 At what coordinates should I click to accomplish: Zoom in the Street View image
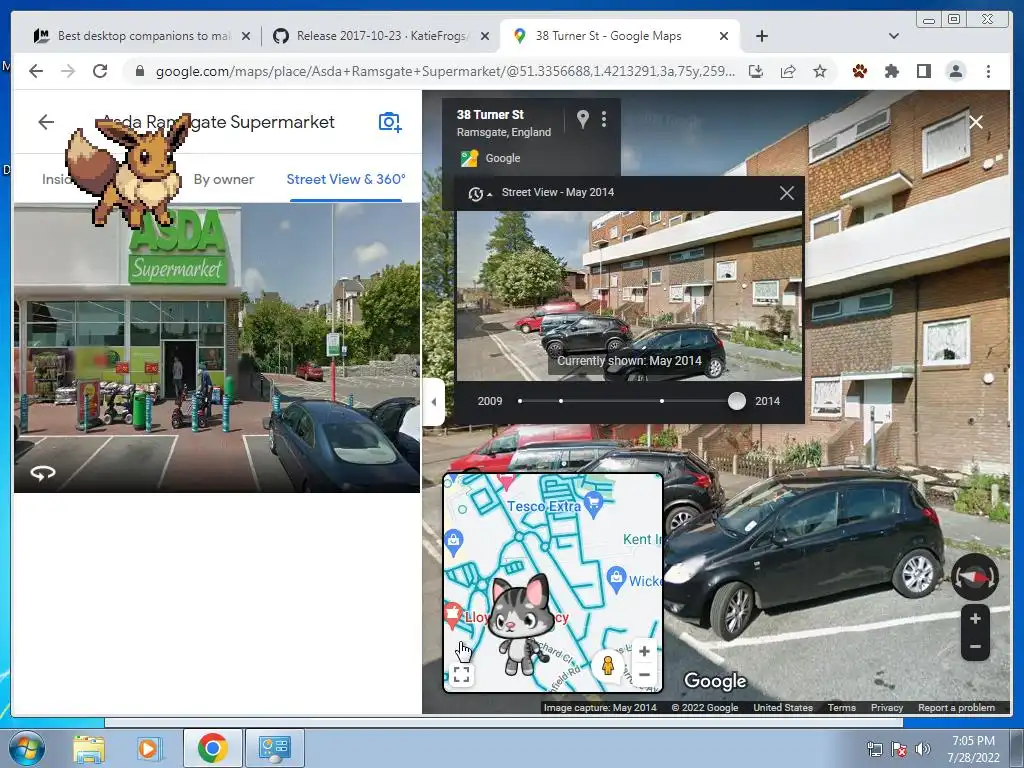[975, 618]
